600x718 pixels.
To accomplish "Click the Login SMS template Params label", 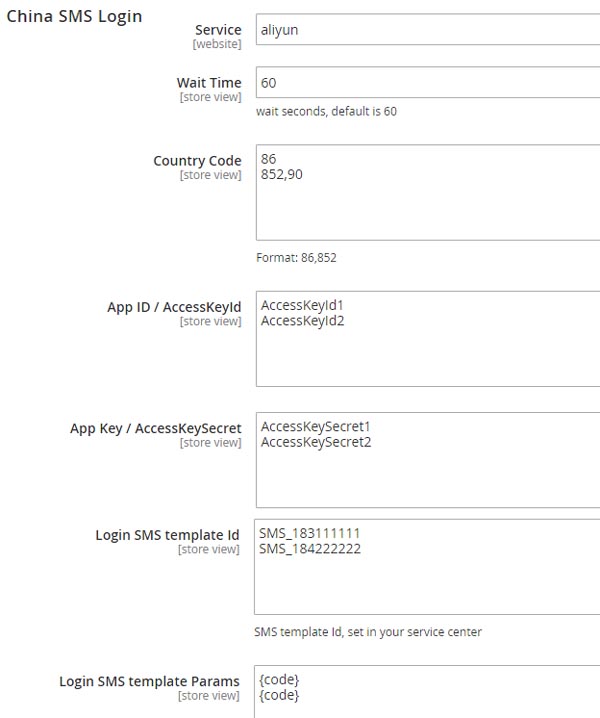I will click(x=150, y=681).
